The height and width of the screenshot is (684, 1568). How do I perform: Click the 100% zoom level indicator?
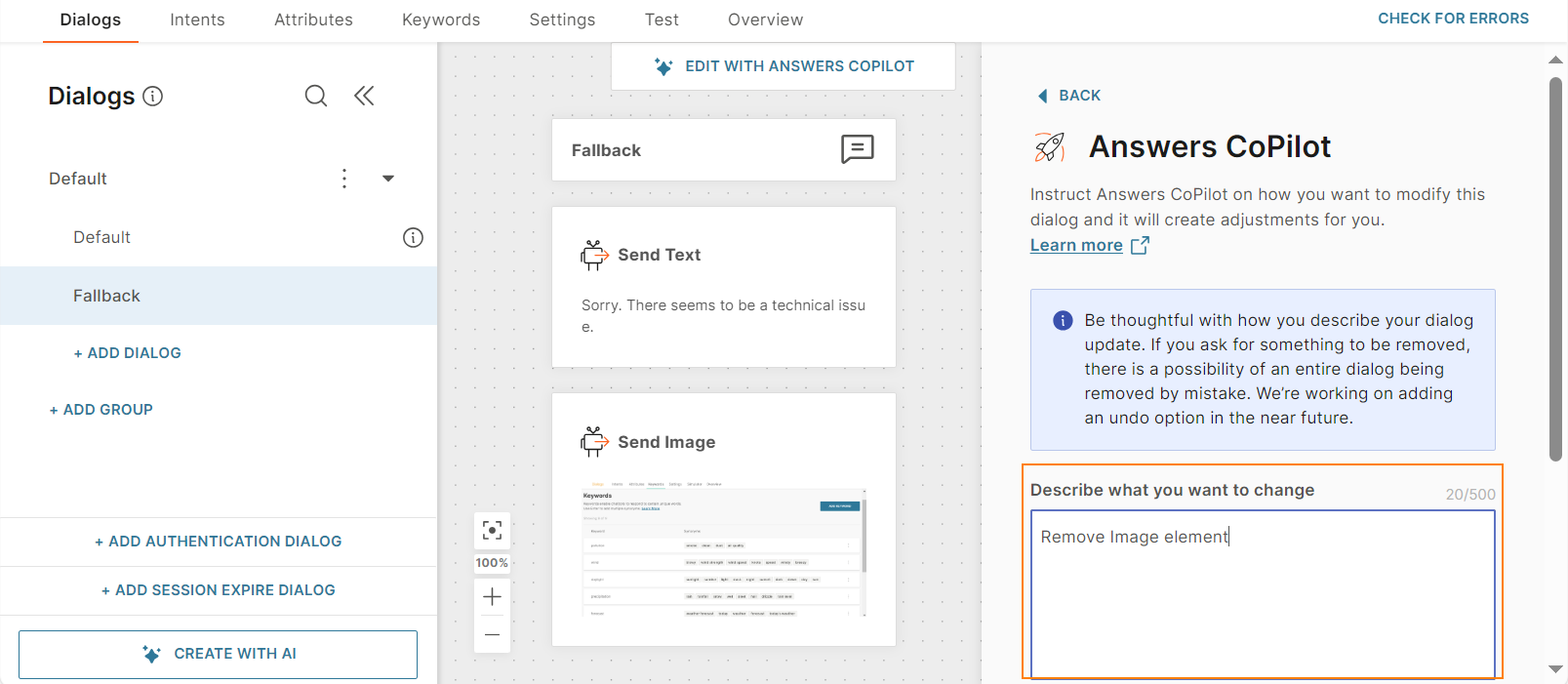492,563
